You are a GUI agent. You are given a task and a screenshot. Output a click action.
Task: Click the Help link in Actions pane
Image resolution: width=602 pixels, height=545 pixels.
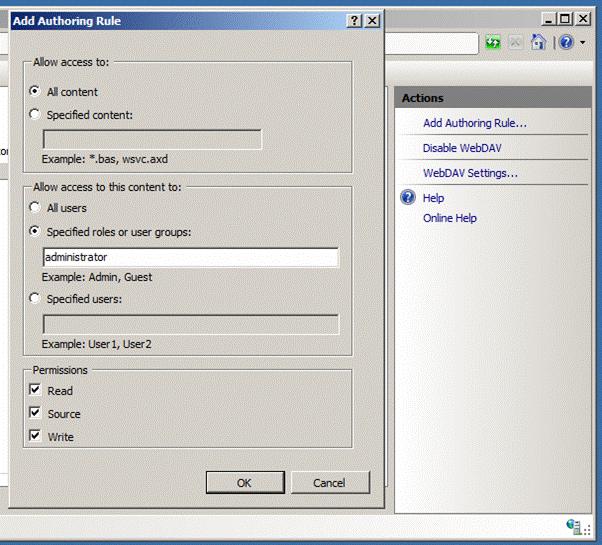tap(433, 198)
